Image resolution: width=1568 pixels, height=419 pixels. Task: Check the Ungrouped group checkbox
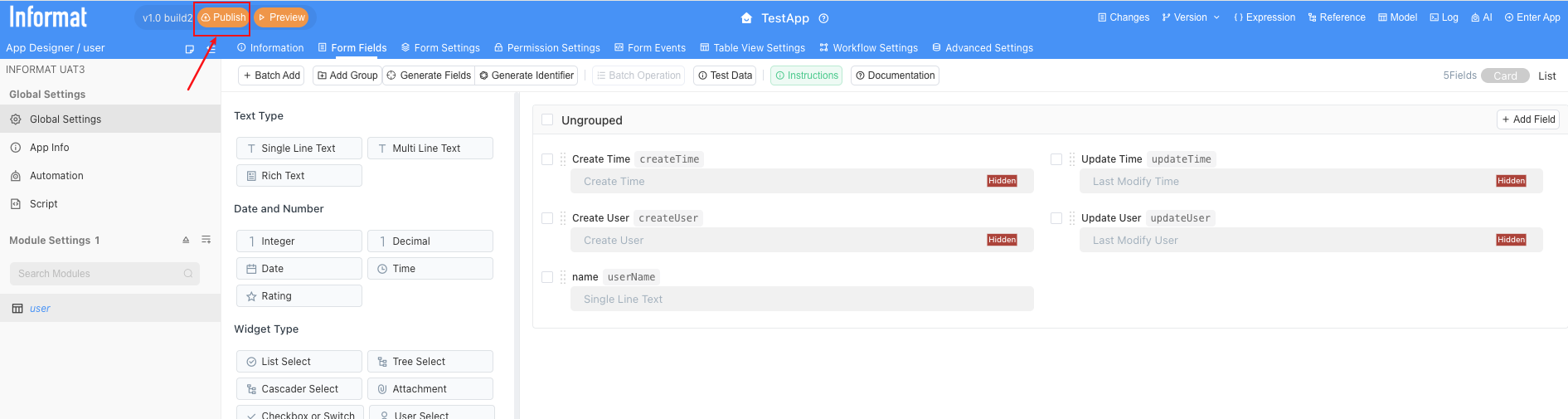(x=547, y=120)
